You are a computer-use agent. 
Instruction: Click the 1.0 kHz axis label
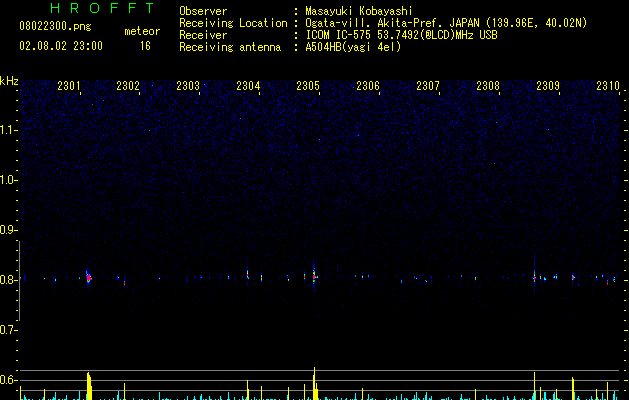click(x=8, y=180)
